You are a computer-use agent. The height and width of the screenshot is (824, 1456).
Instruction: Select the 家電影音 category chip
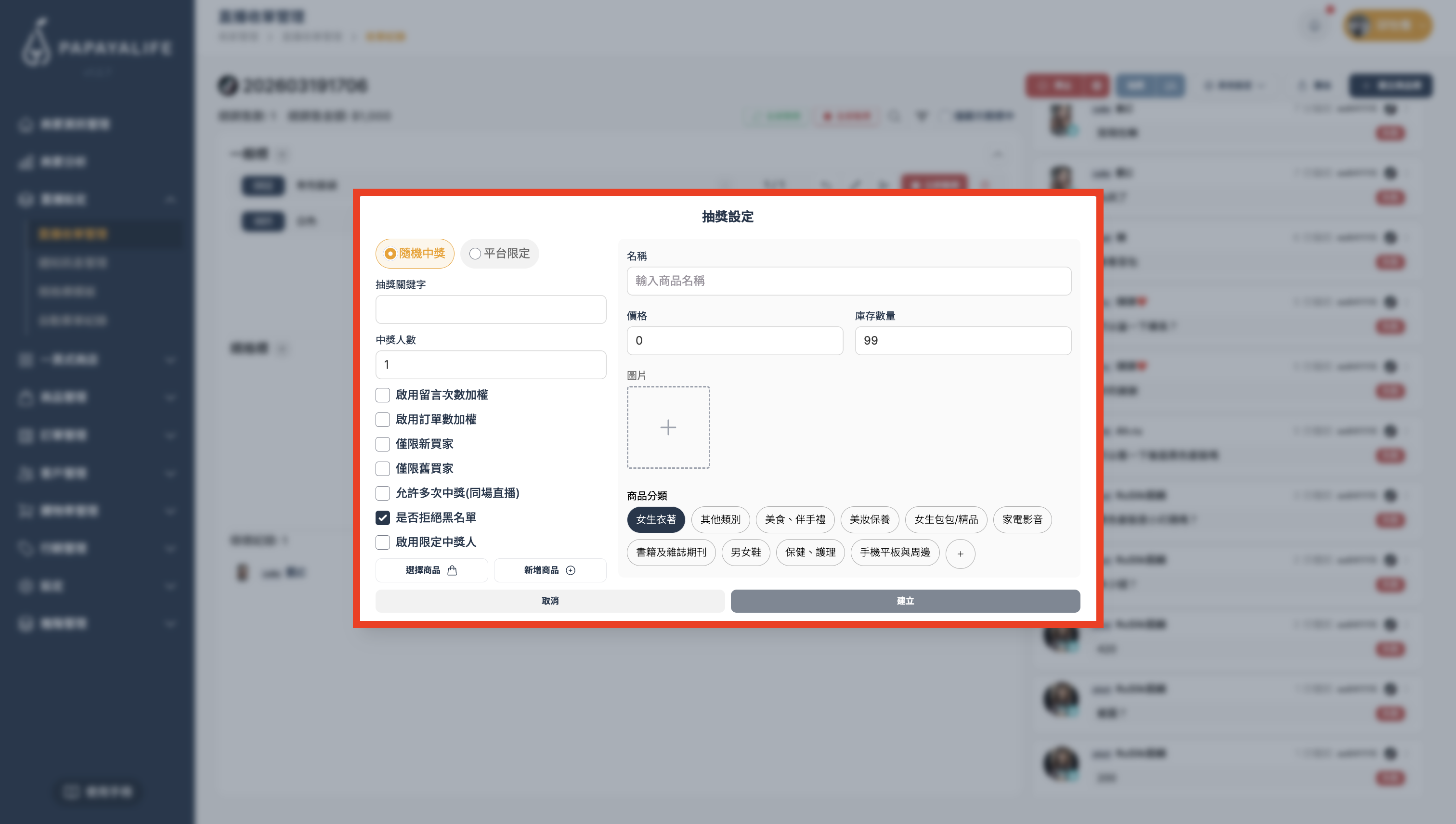[x=1022, y=519]
